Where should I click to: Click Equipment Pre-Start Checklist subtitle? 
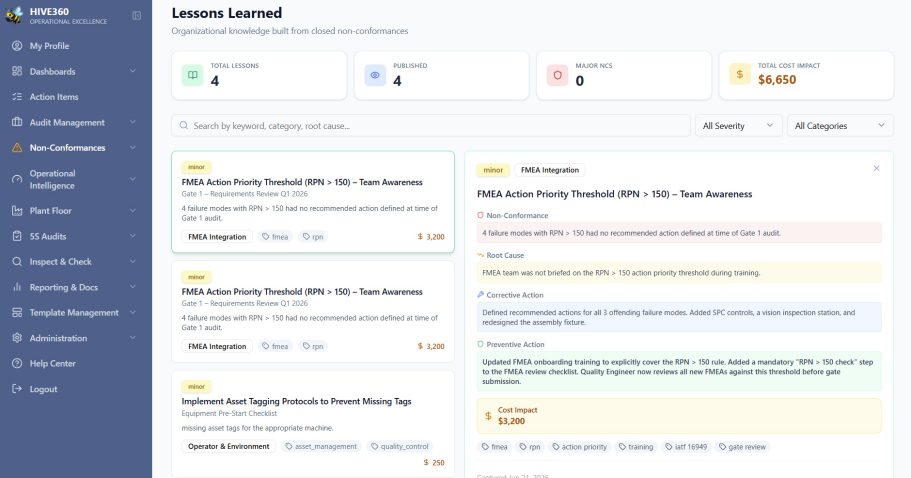229,414
